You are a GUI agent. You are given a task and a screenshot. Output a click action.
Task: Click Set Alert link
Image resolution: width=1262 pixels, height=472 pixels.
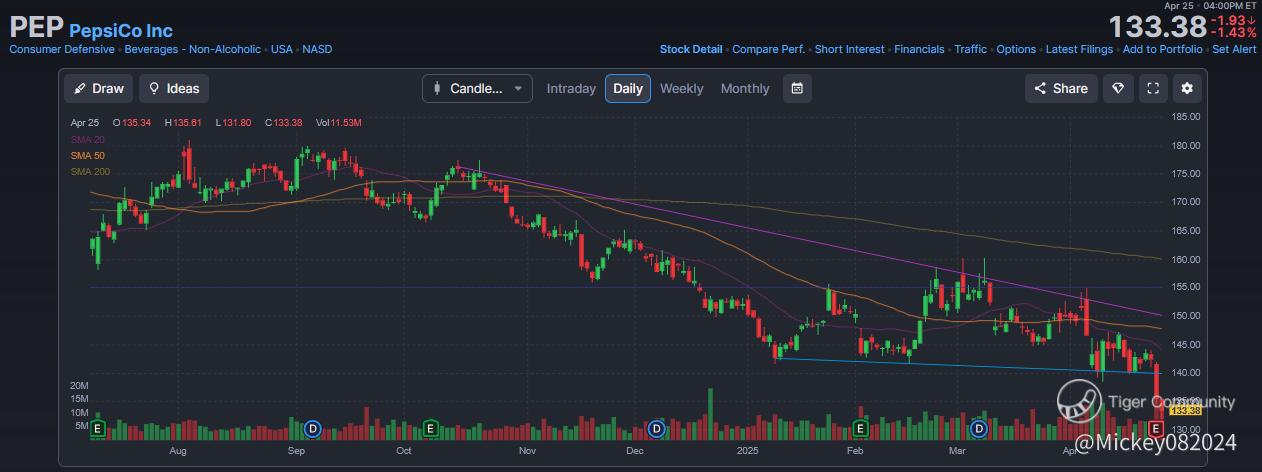point(1234,49)
